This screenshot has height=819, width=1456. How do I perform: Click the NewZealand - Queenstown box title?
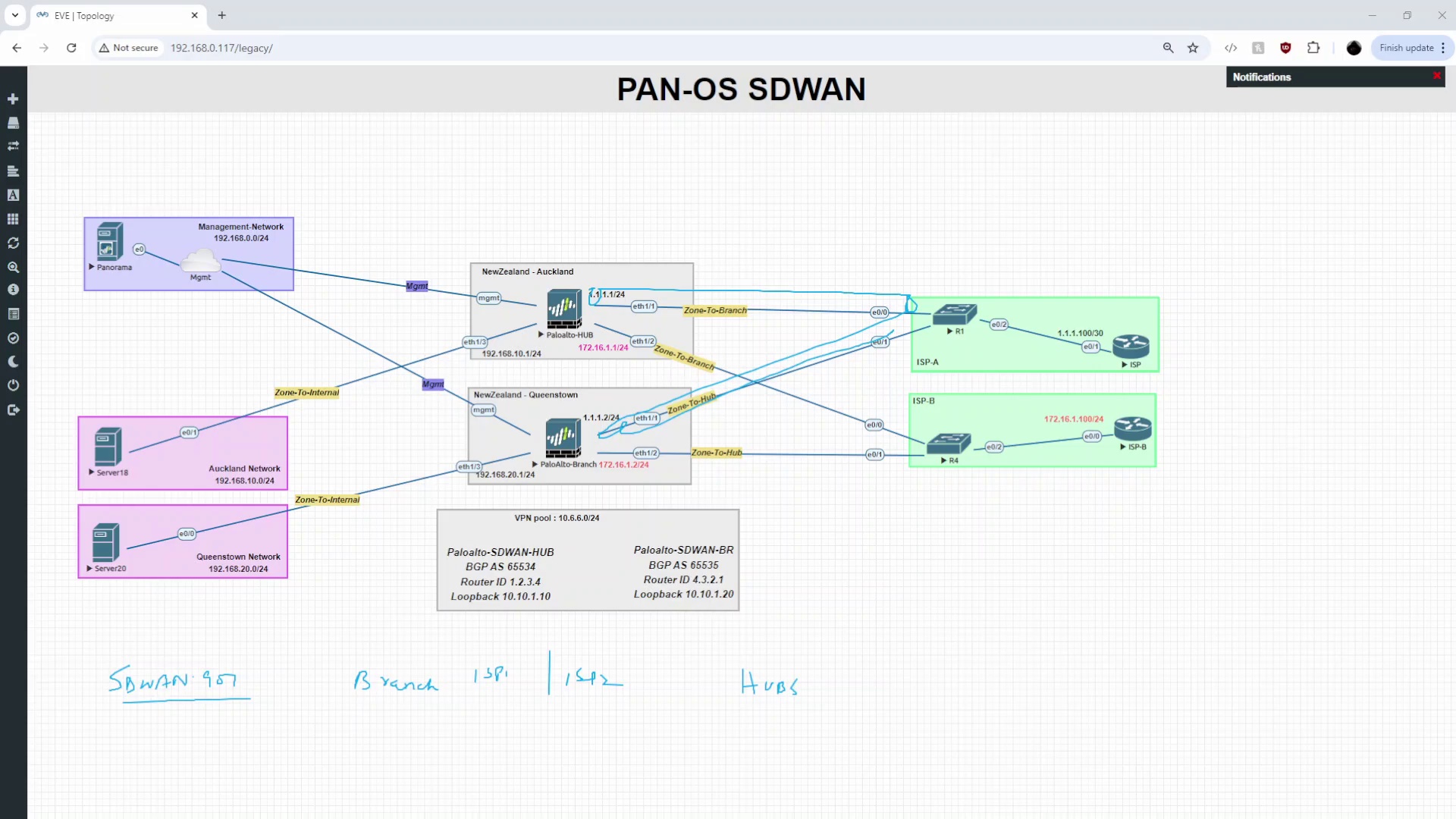[526, 395]
